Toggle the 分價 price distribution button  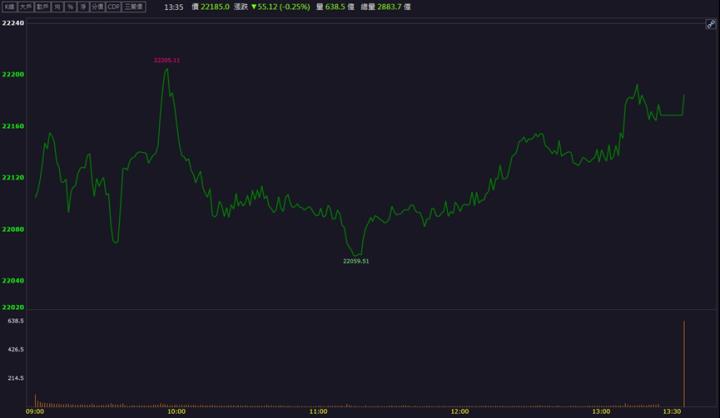click(x=97, y=7)
